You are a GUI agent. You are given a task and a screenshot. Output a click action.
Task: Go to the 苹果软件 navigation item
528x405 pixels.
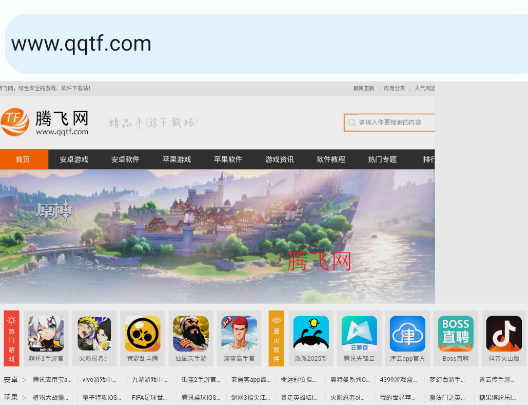tap(228, 159)
